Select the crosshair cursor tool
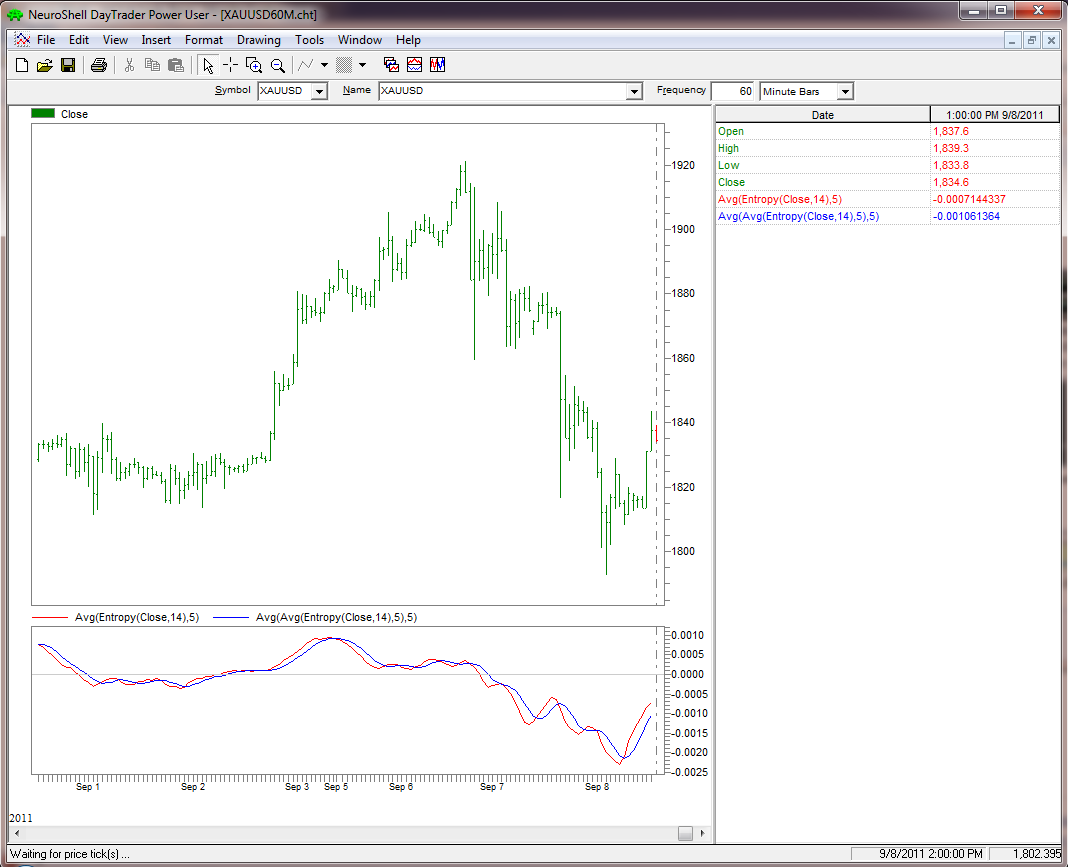Screen dimensions: 1068x867 tap(231, 65)
